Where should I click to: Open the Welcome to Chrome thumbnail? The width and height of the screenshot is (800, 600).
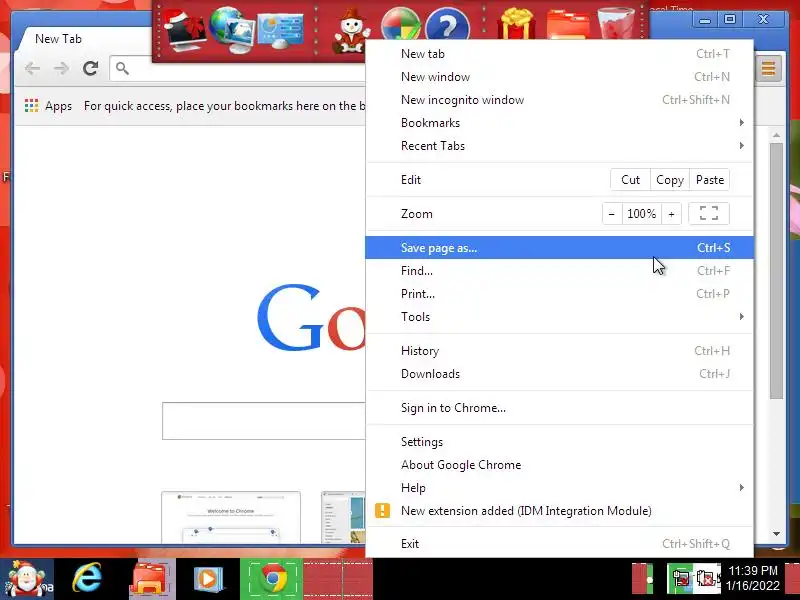point(231,517)
